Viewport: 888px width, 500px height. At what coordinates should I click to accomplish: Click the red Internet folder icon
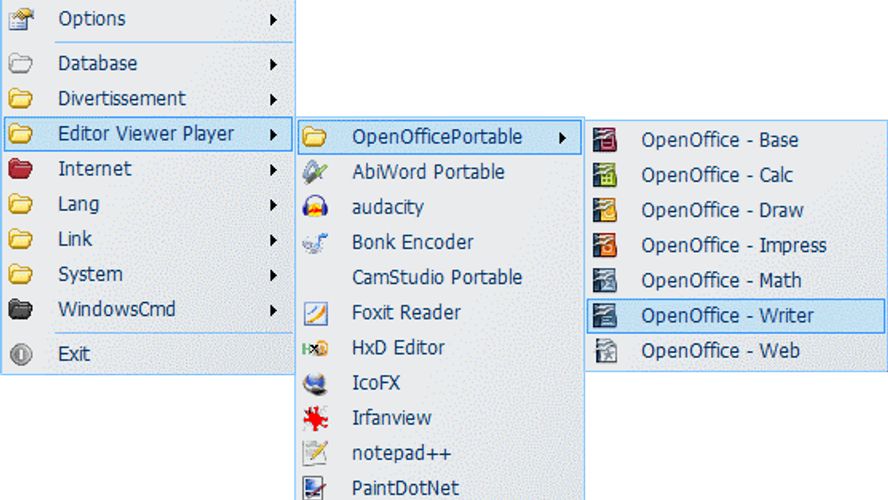click(21, 169)
